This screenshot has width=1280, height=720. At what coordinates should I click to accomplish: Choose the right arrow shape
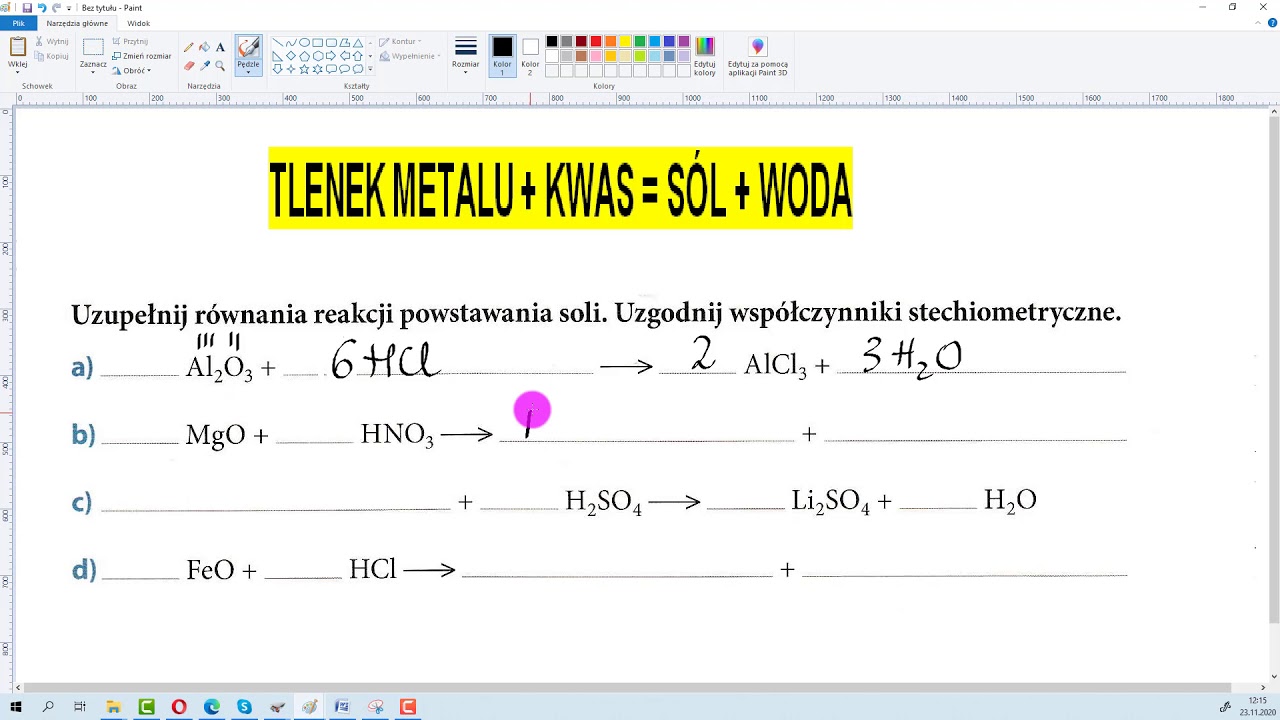[x=331, y=55]
